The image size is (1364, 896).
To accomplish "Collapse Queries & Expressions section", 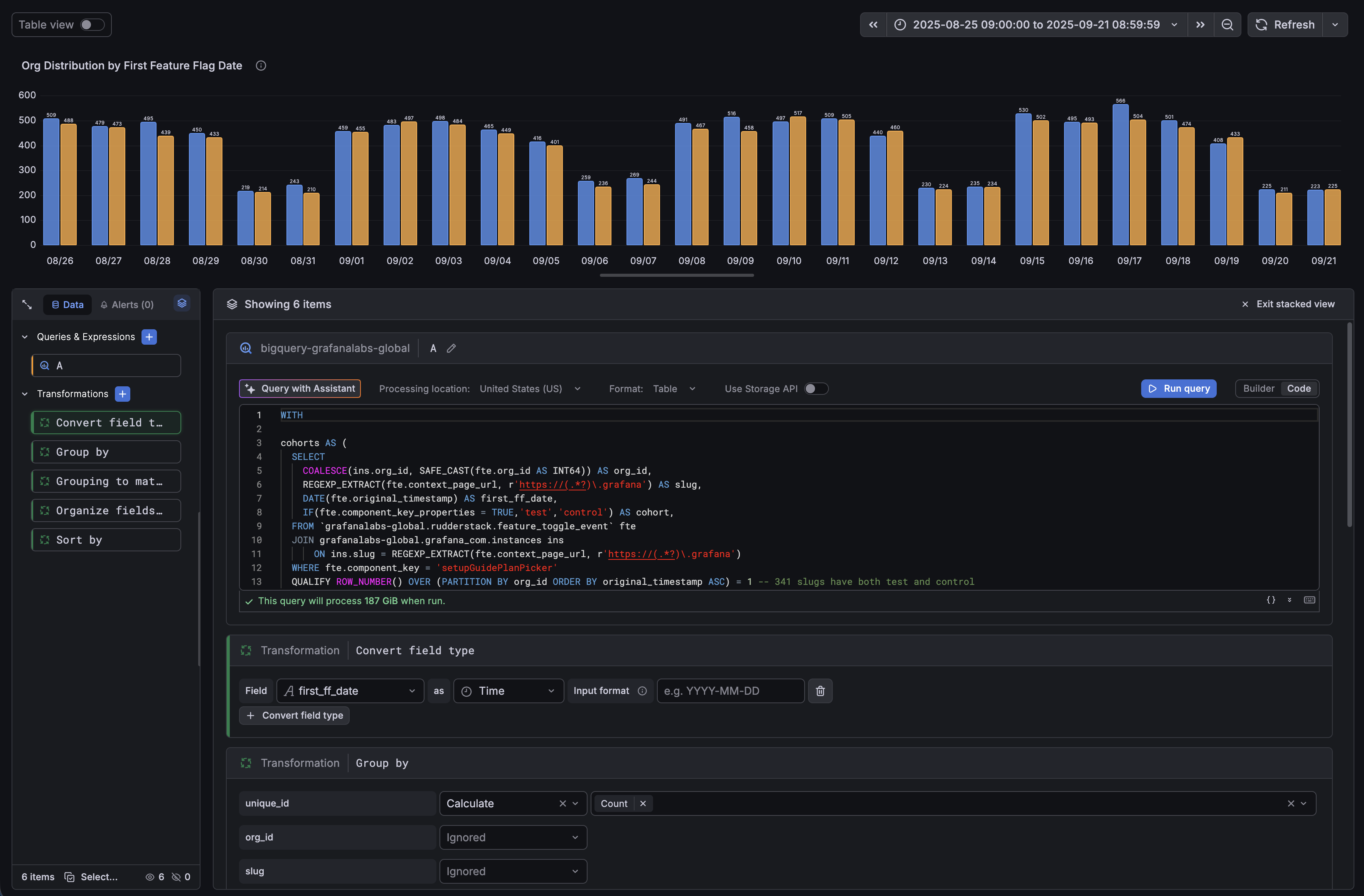I will click(25, 337).
